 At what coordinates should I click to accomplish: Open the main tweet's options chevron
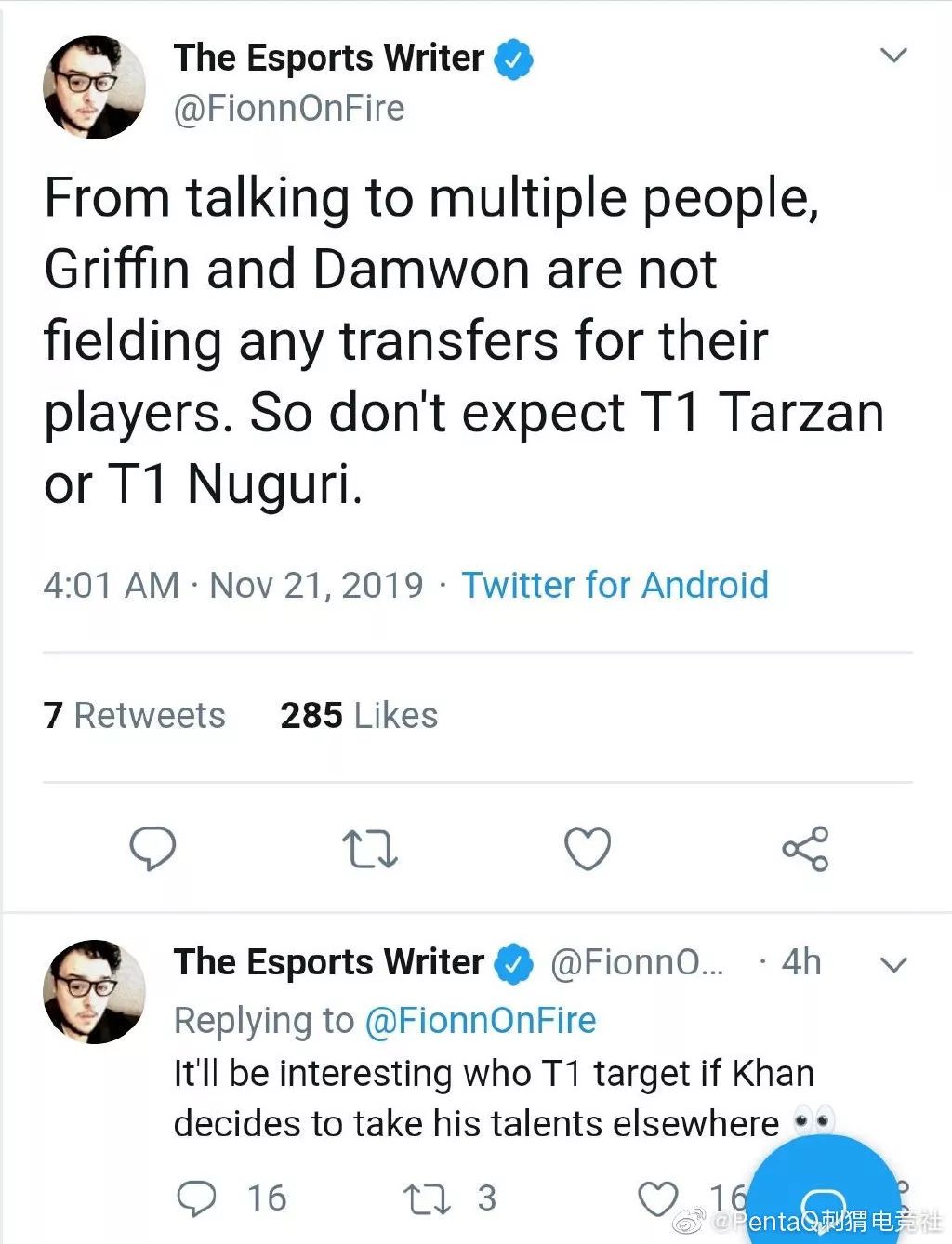pos(892,56)
